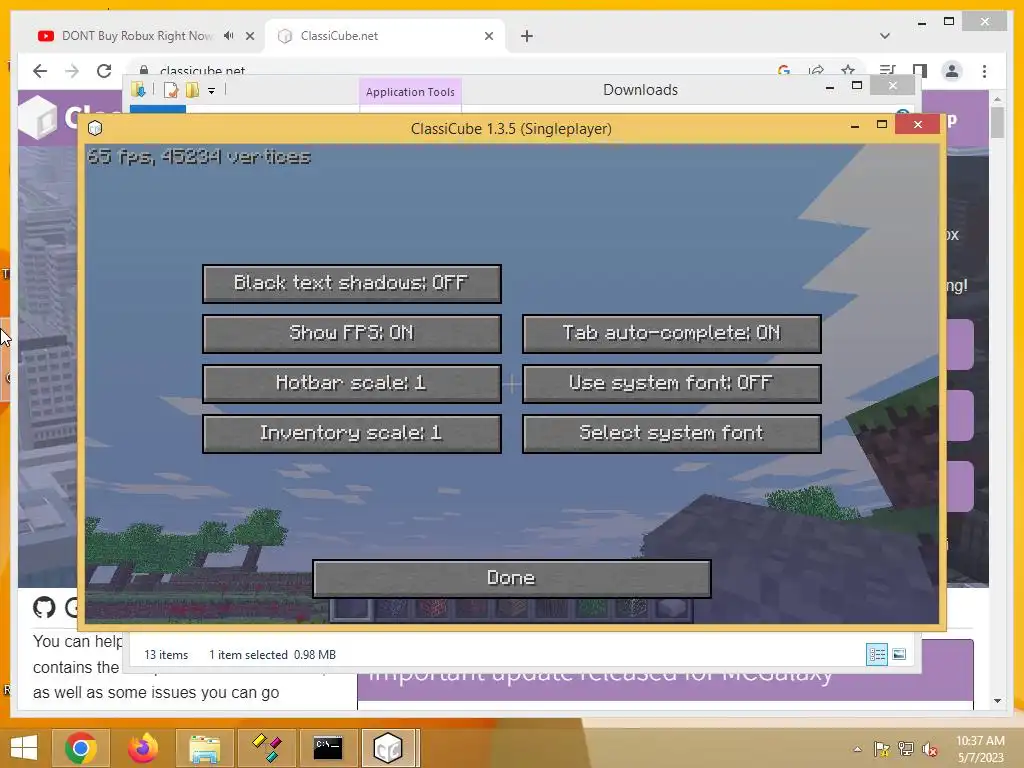The width and height of the screenshot is (1024, 768).
Task: Toggle Tab auto-complete setting
Action: pos(671,333)
